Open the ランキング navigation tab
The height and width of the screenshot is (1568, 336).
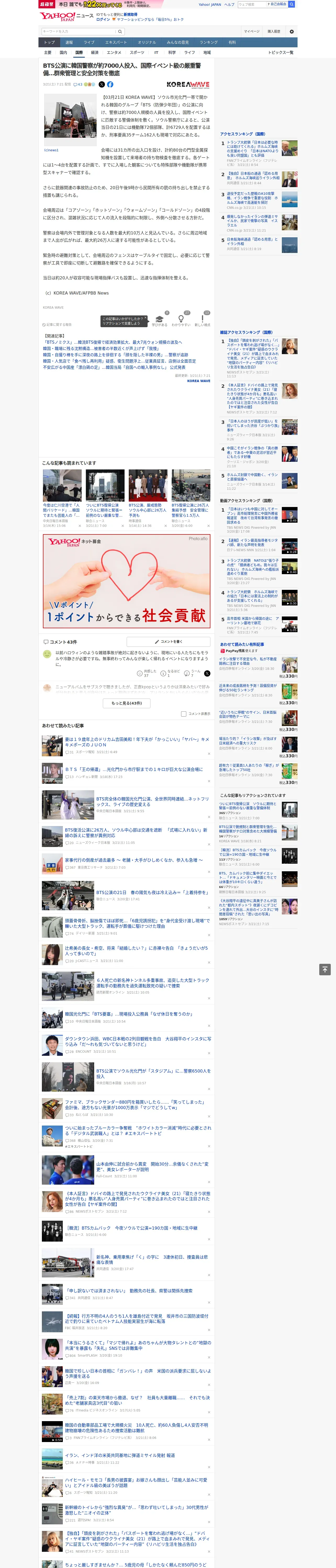[x=209, y=43]
